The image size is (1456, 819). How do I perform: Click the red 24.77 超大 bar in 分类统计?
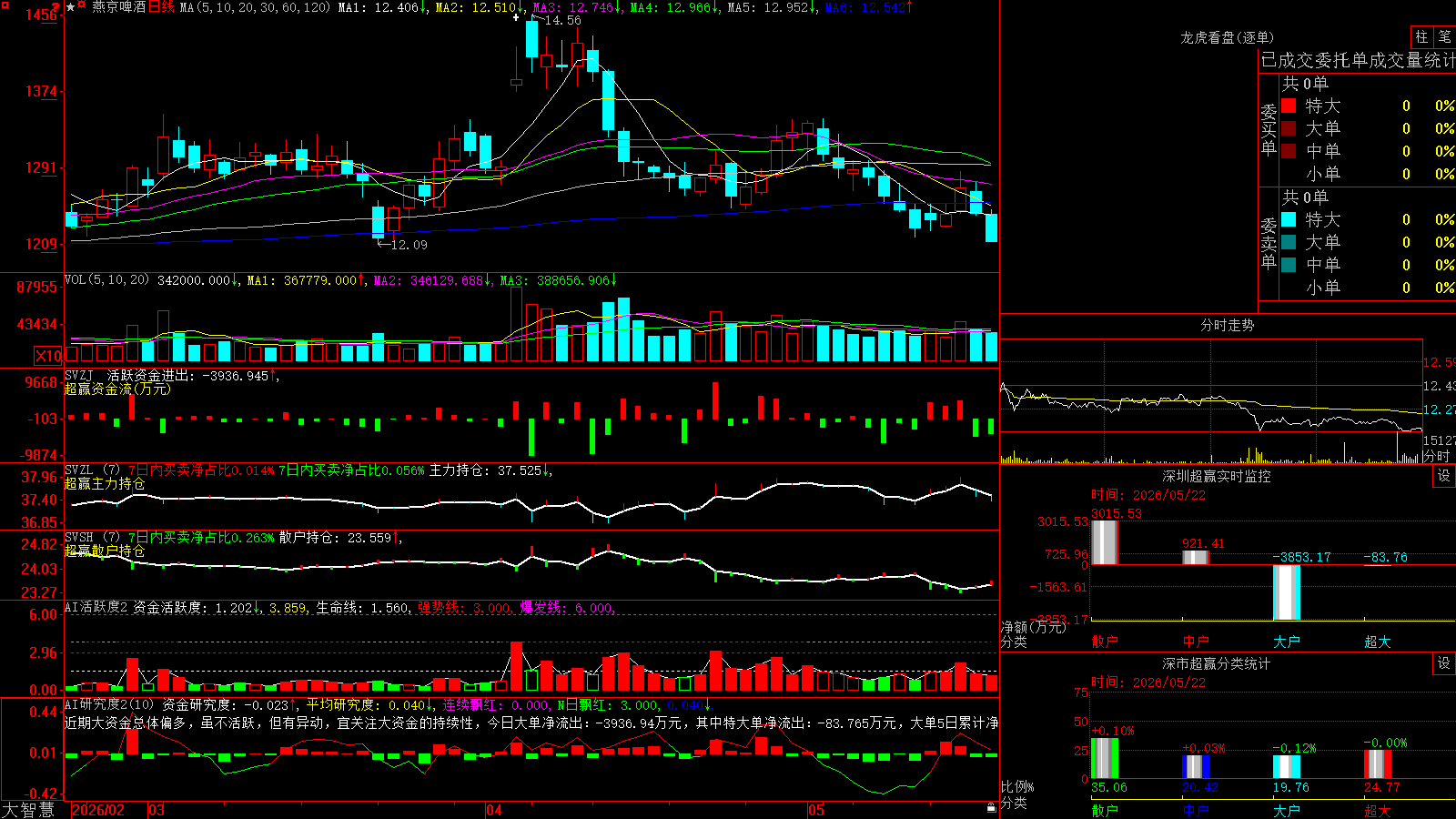coord(1378,764)
